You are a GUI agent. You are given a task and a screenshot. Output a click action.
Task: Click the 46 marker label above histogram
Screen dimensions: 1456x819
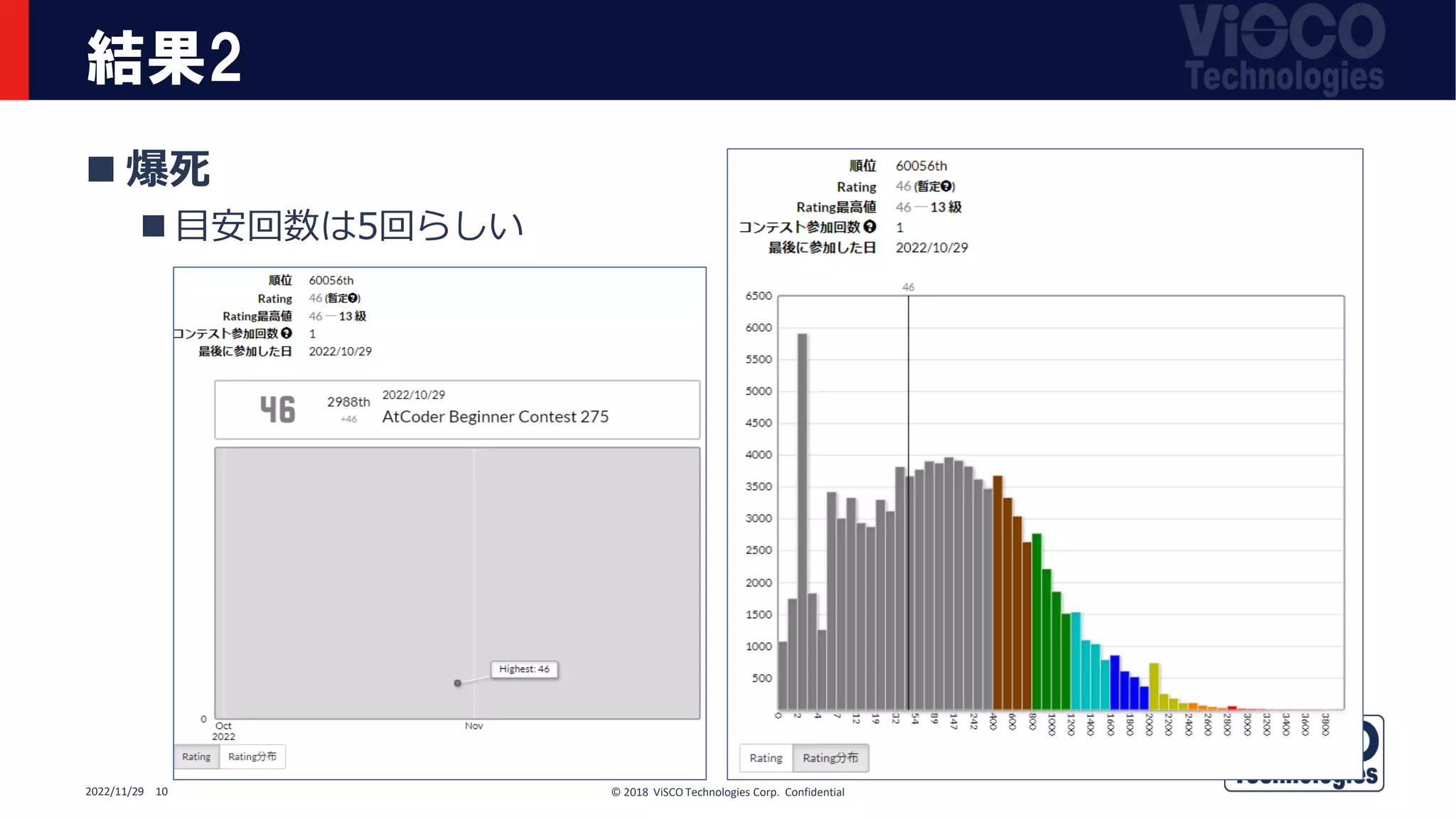[908, 287]
